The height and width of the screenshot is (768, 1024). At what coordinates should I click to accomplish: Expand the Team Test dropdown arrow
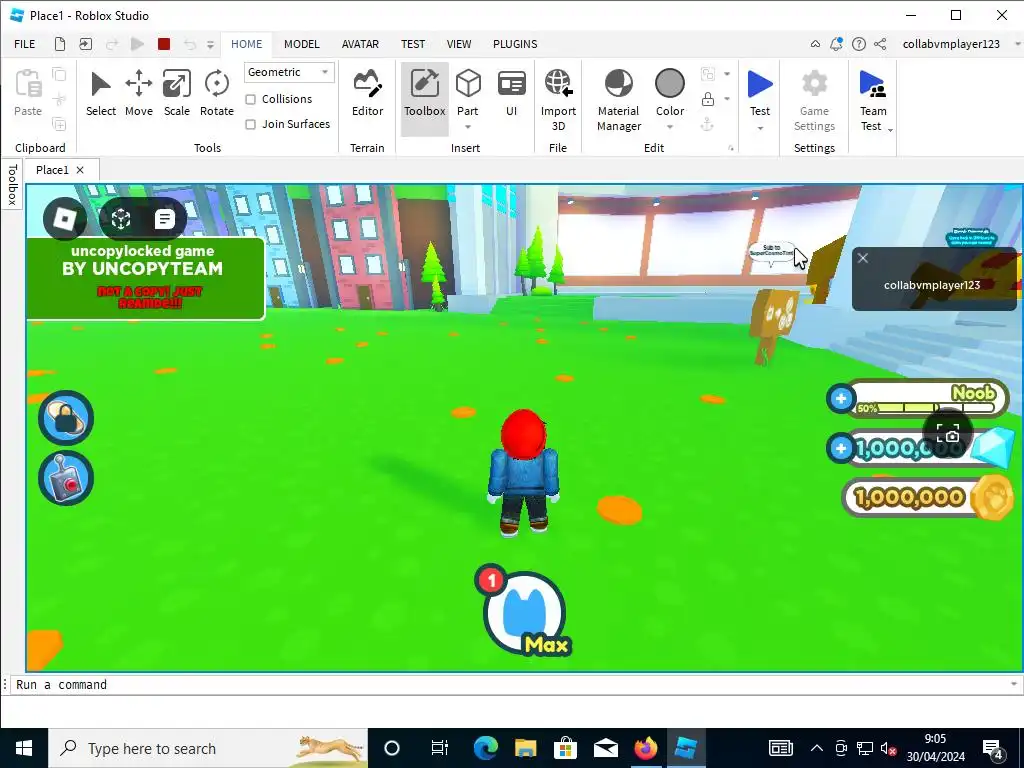(890, 129)
